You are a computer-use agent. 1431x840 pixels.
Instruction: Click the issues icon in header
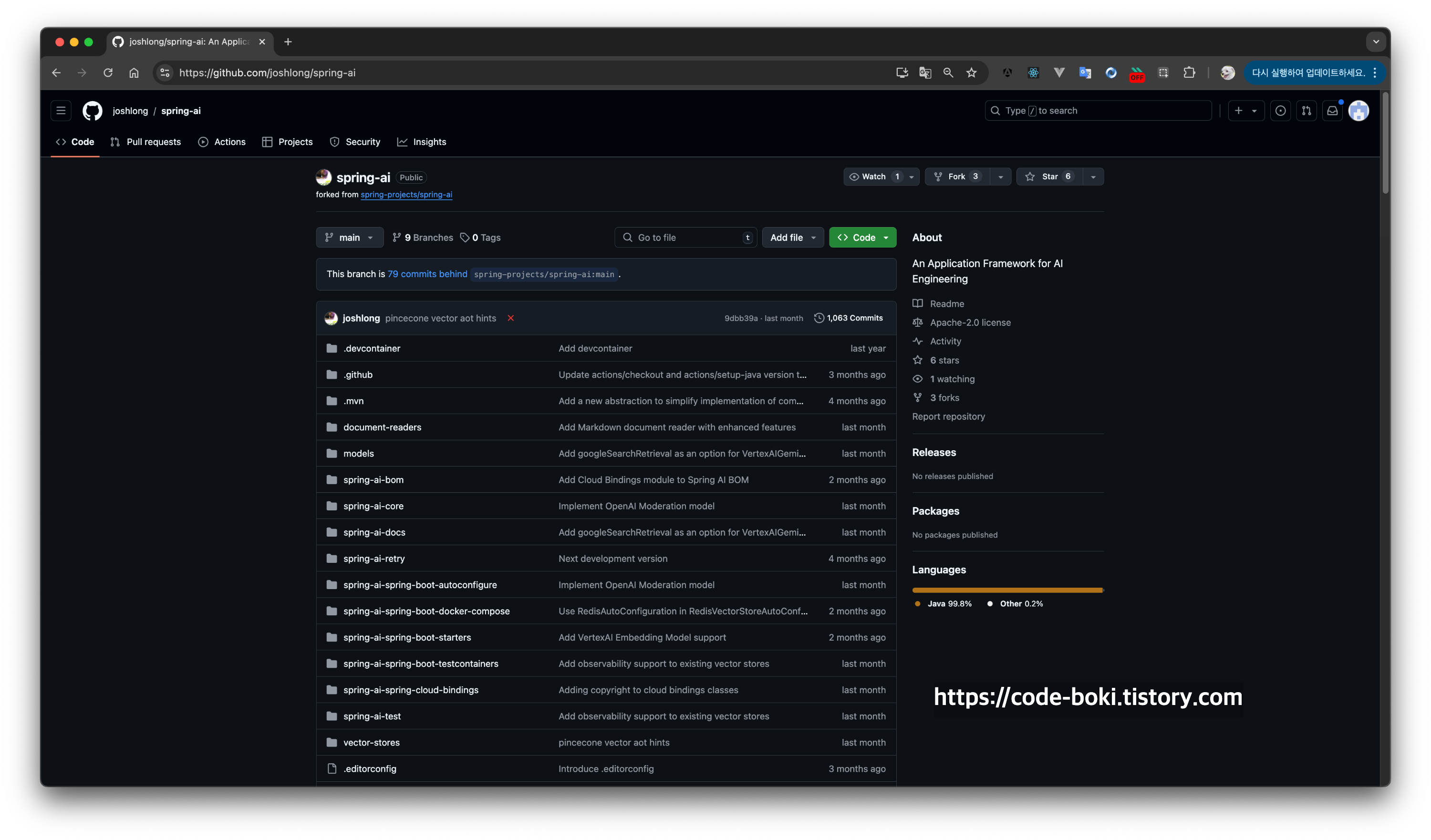[x=1280, y=111]
